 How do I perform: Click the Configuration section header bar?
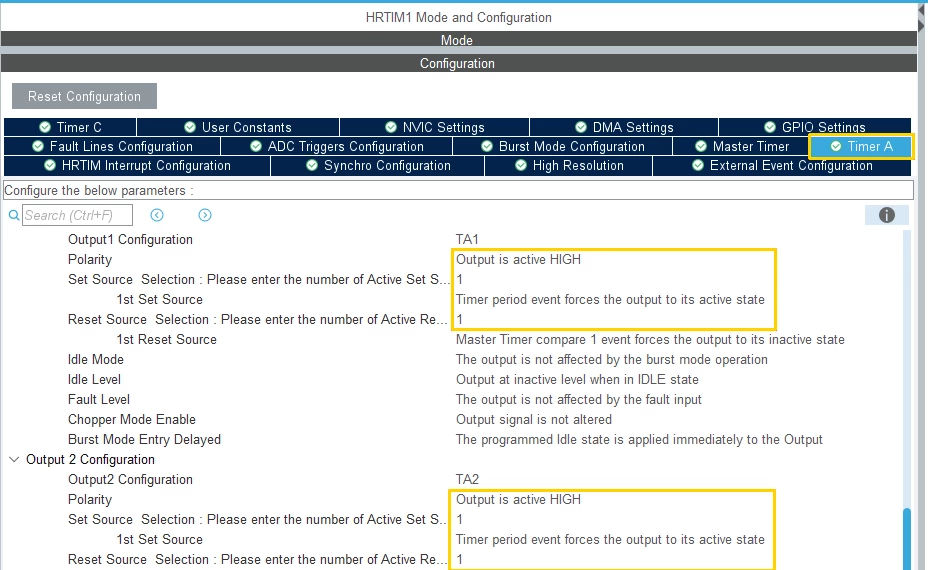(x=459, y=63)
